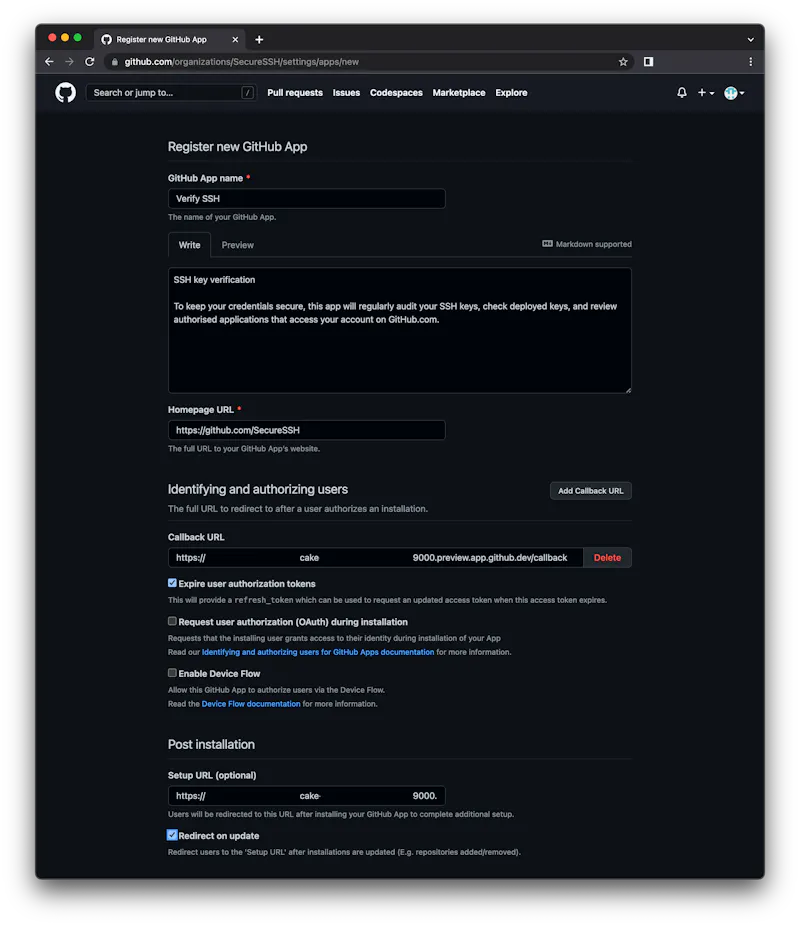Switch to the Preview tab
800x926 pixels.
pos(237,245)
